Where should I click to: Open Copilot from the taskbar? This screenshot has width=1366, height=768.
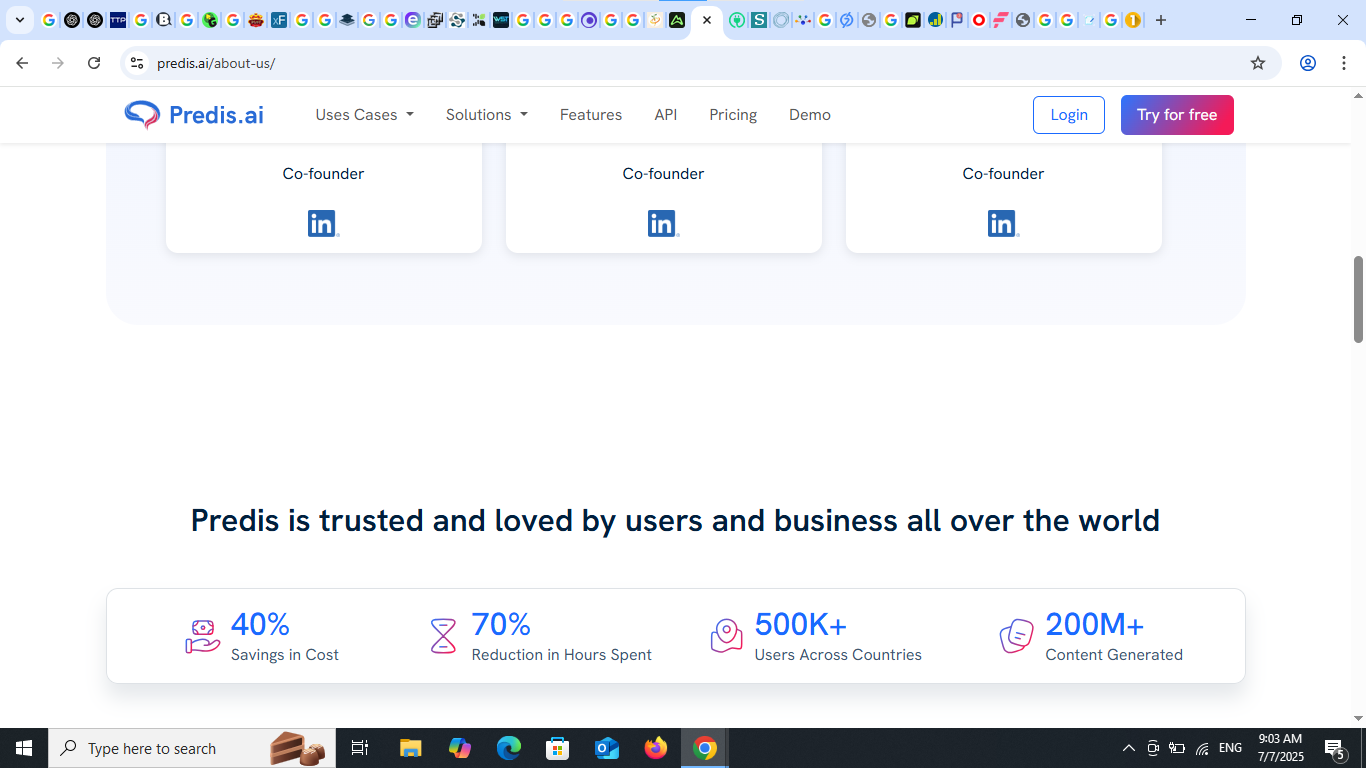(x=460, y=748)
